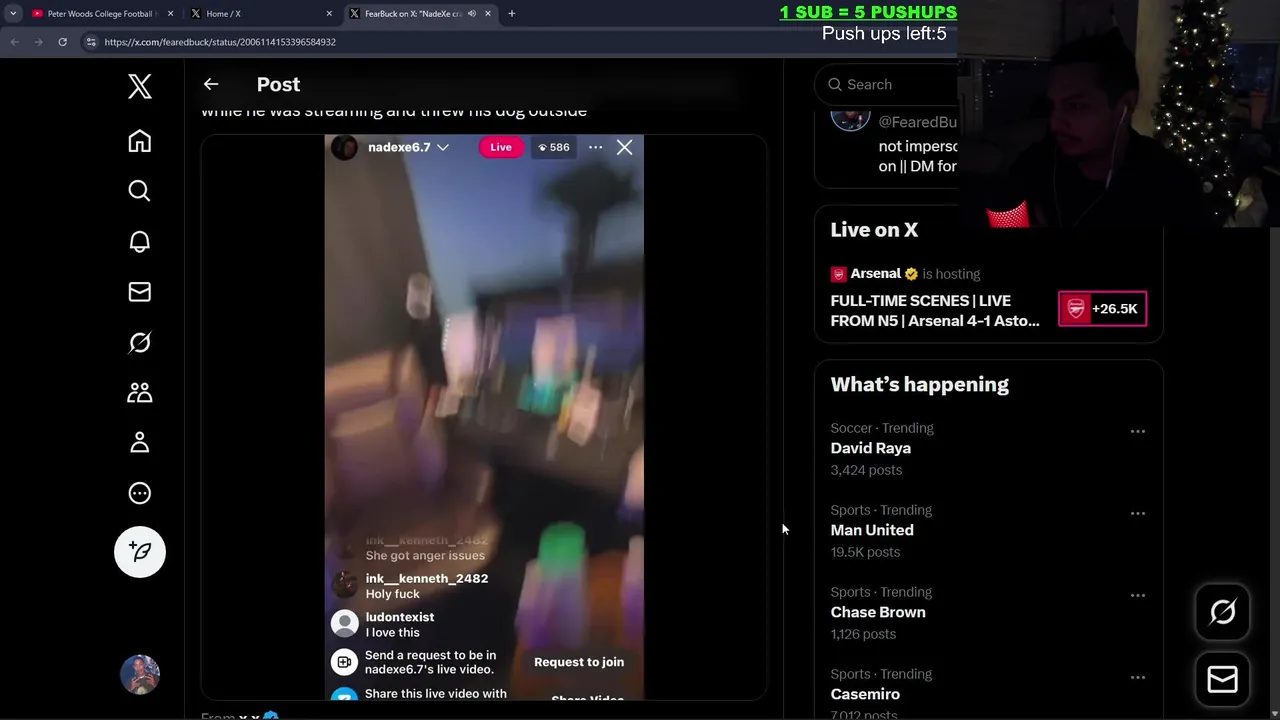
Task: Open browser tab search dropdown
Action: 12,14
